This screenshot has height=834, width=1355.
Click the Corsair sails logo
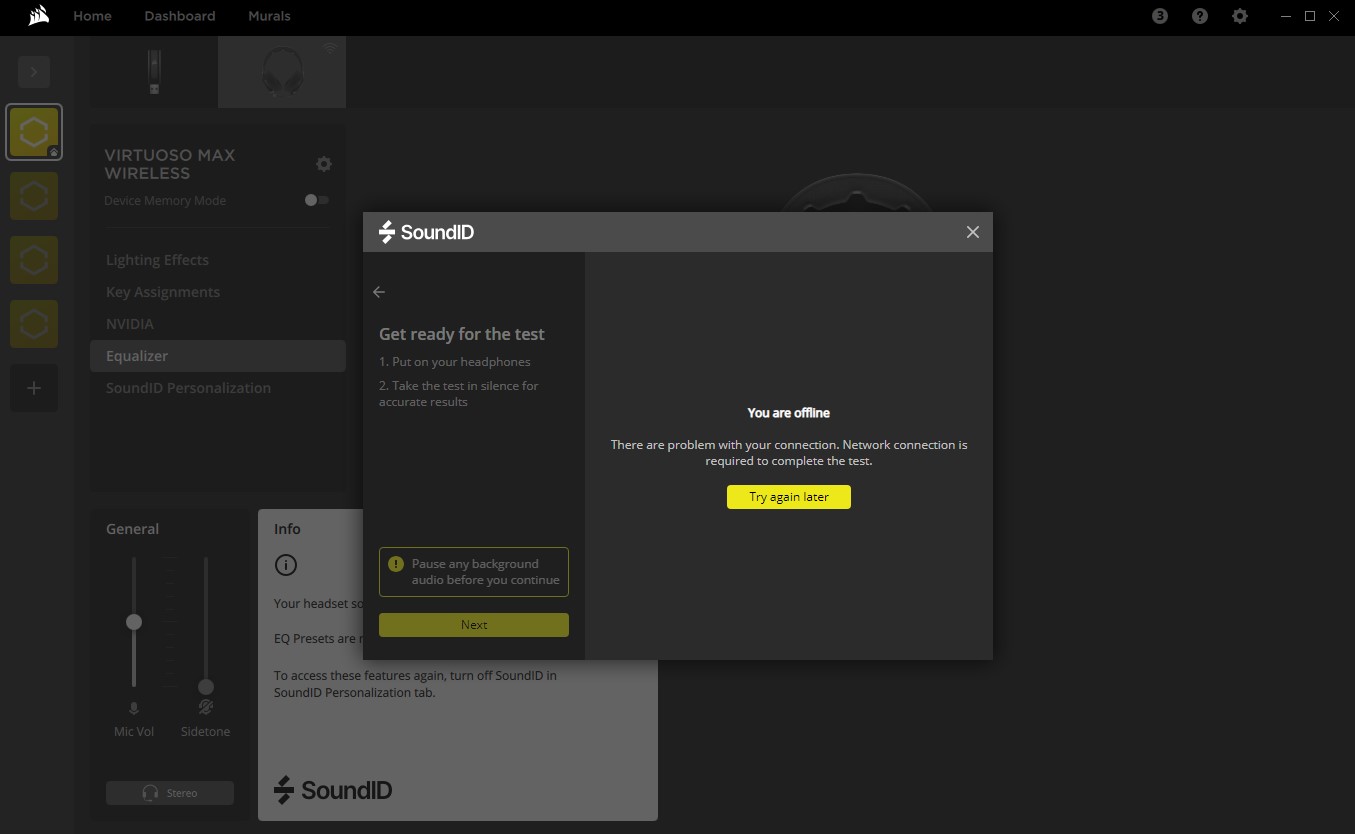click(x=39, y=16)
